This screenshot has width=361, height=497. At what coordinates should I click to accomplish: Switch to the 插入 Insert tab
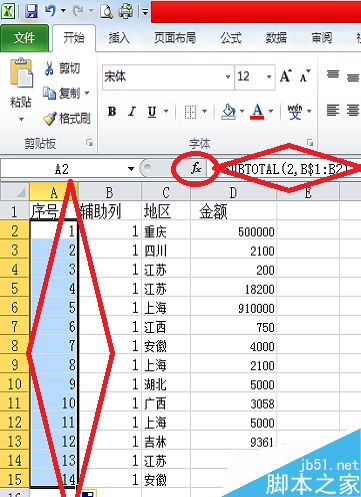119,38
